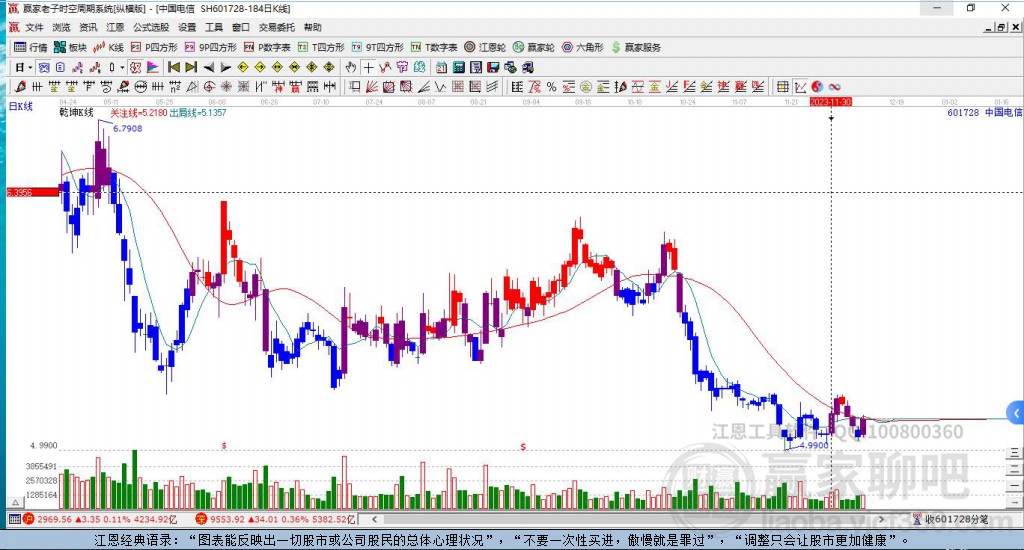The width and height of the screenshot is (1024, 550).
Task: Click the 601728 中国电信 stock label
Action: coord(984,112)
